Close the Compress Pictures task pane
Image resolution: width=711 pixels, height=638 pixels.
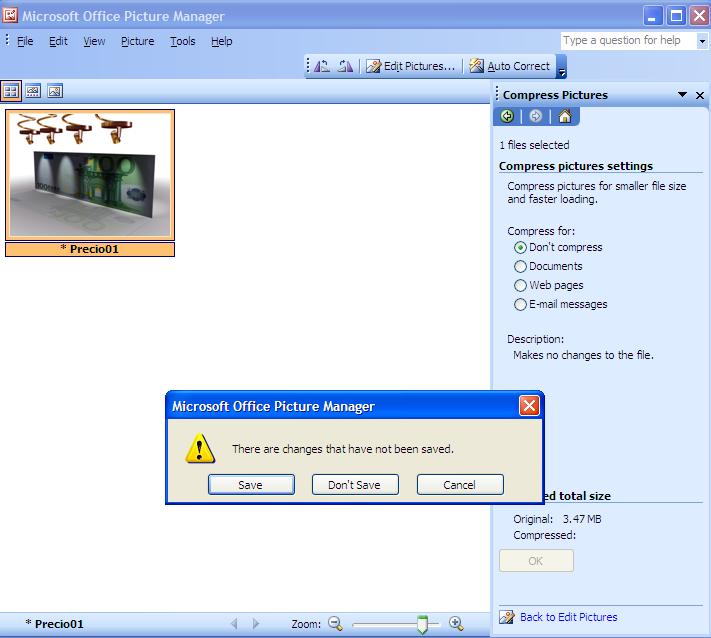(x=700, y=95)
